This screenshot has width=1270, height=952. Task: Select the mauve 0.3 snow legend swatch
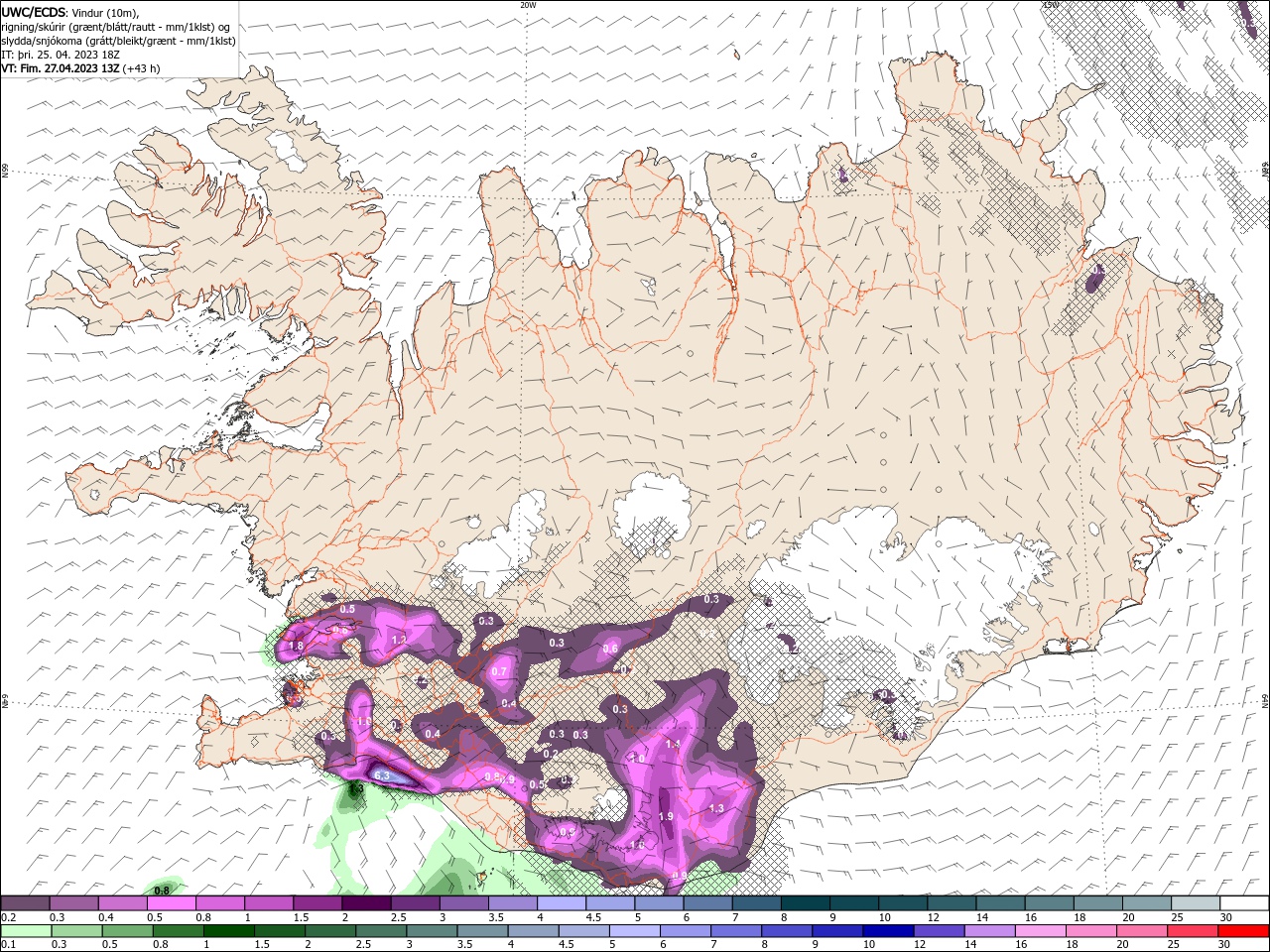(73, 903)
